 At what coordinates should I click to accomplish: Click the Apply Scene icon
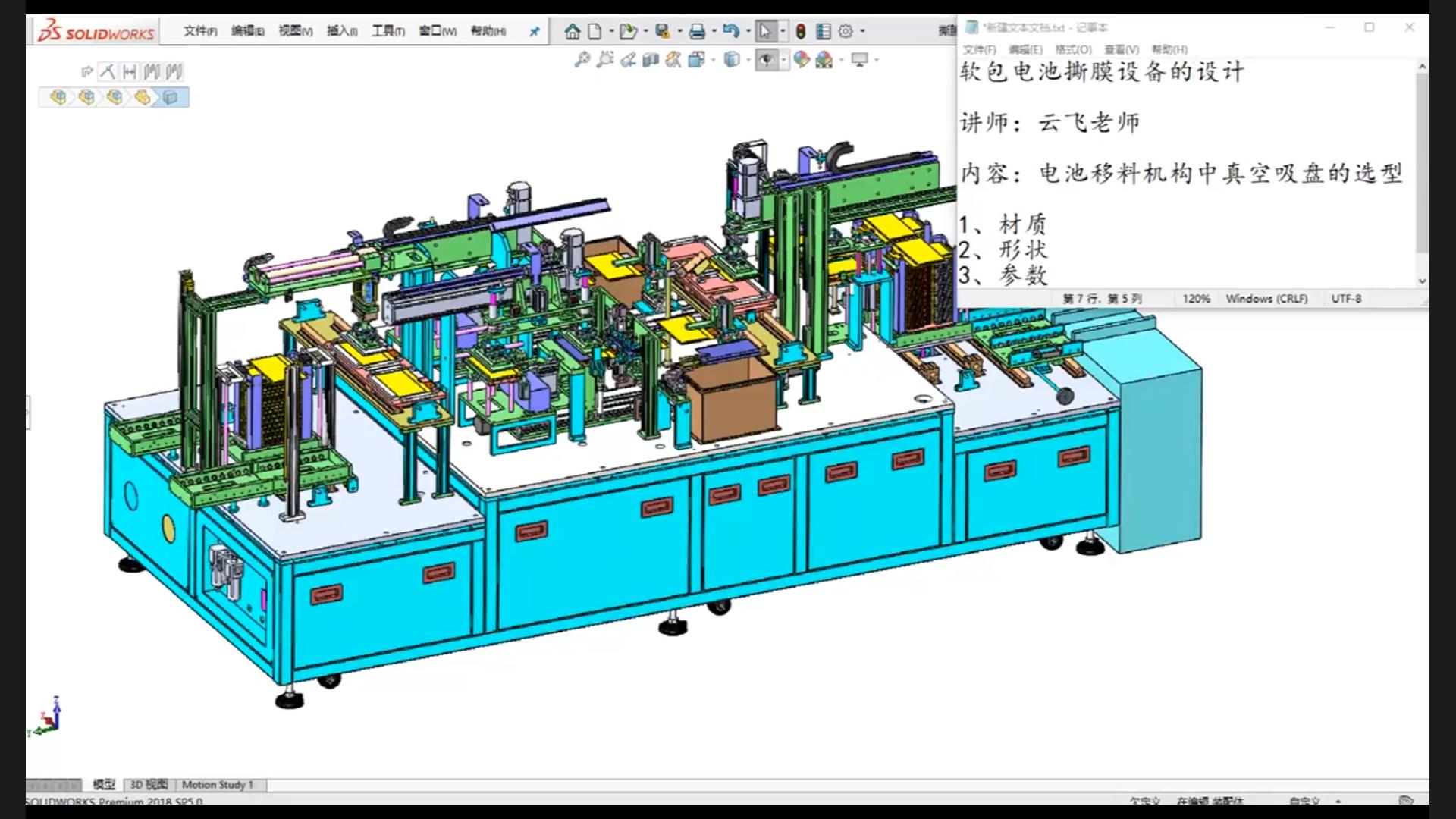coord(824,59)
